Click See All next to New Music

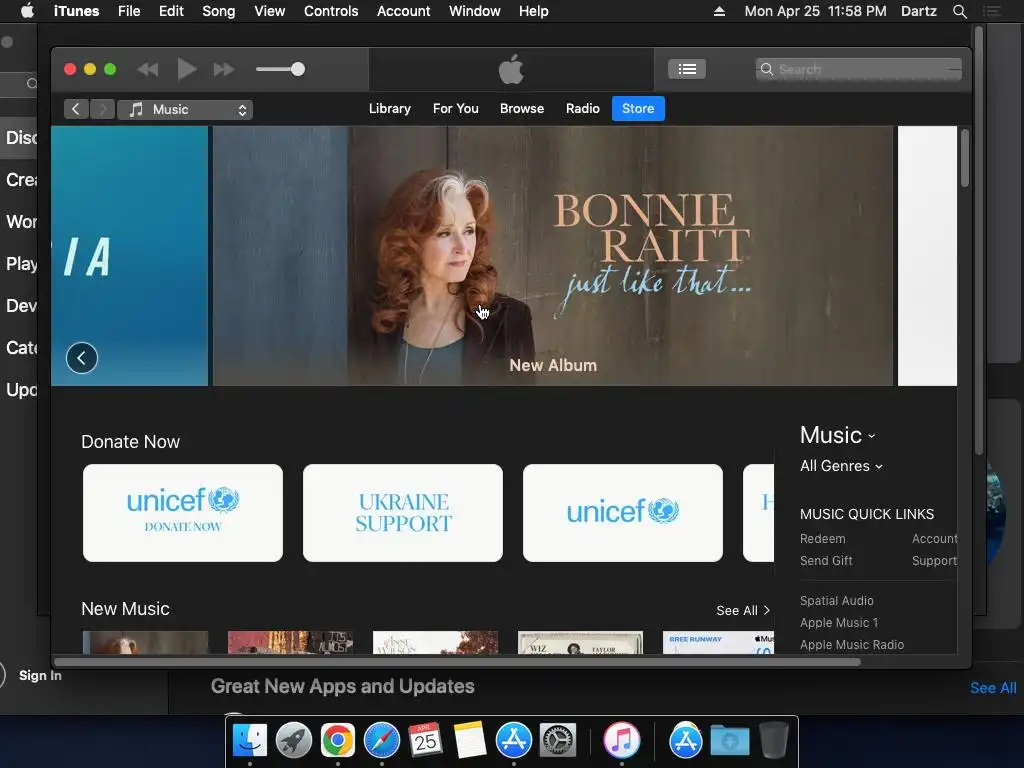(743, 610)
